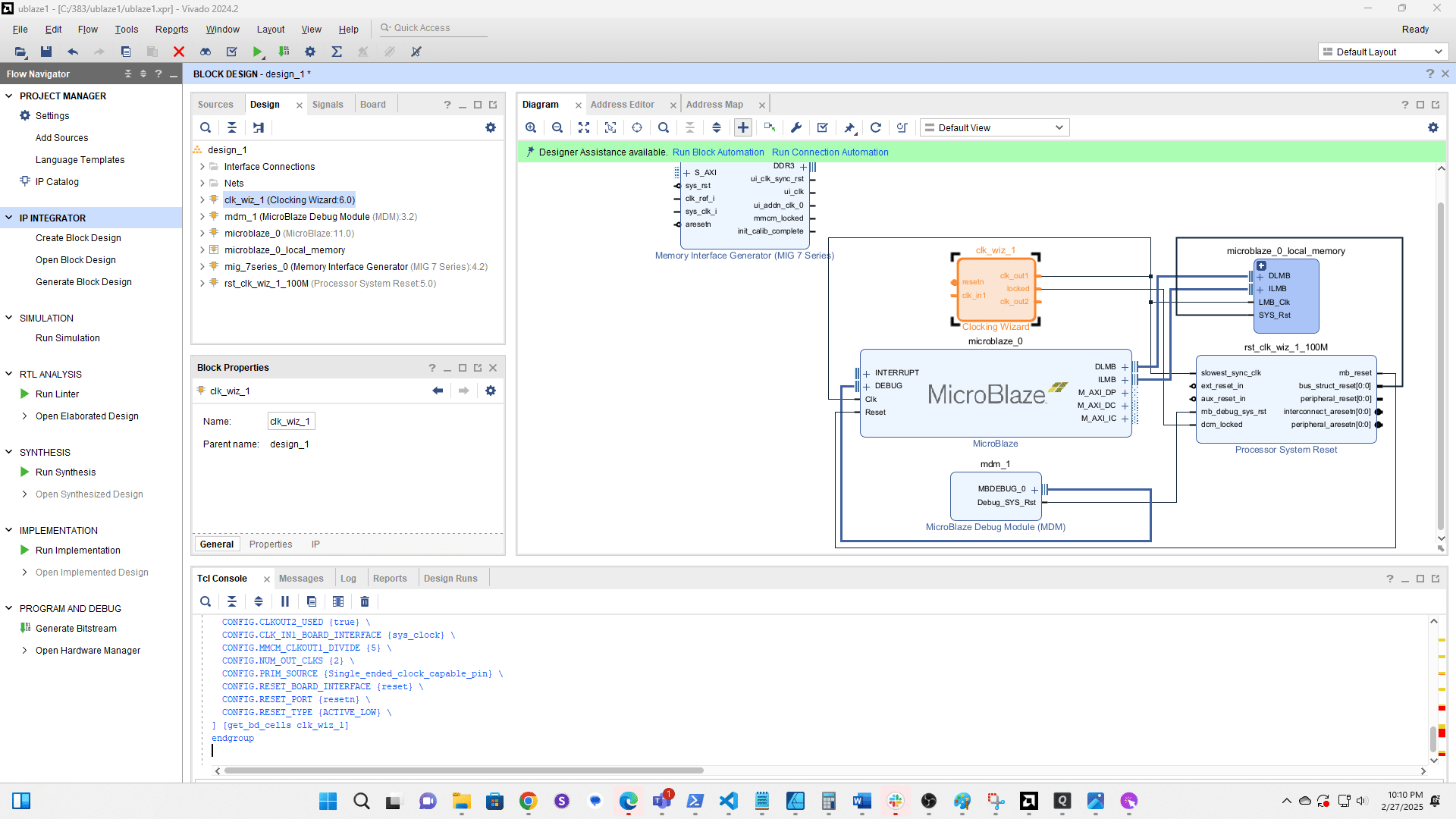Click the Name input field showing clk_wiz_1
Image resolution: width=1456 pixels, height=819 pixels.
(290, 421)
